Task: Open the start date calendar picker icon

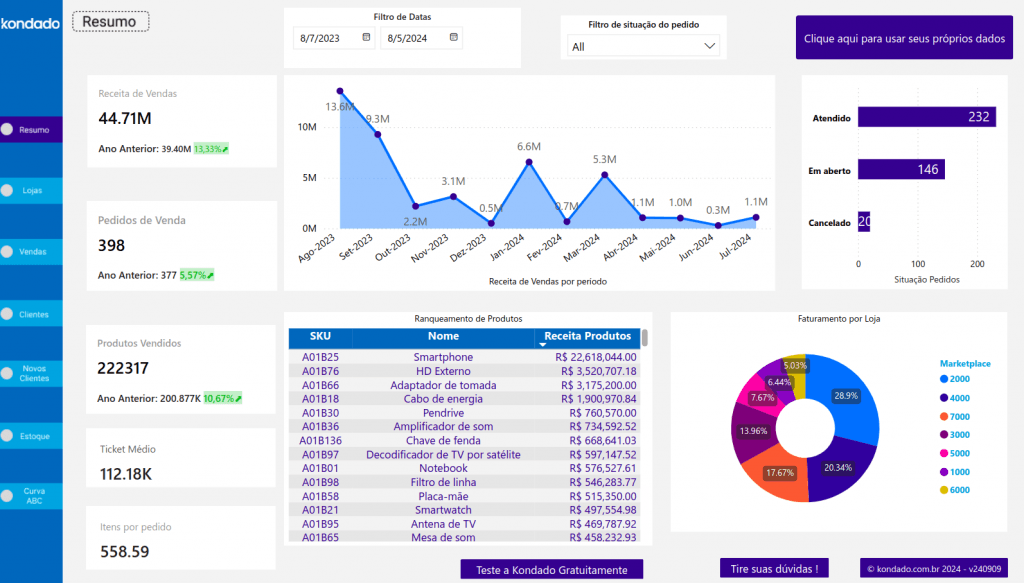Action: coord(366,38)
